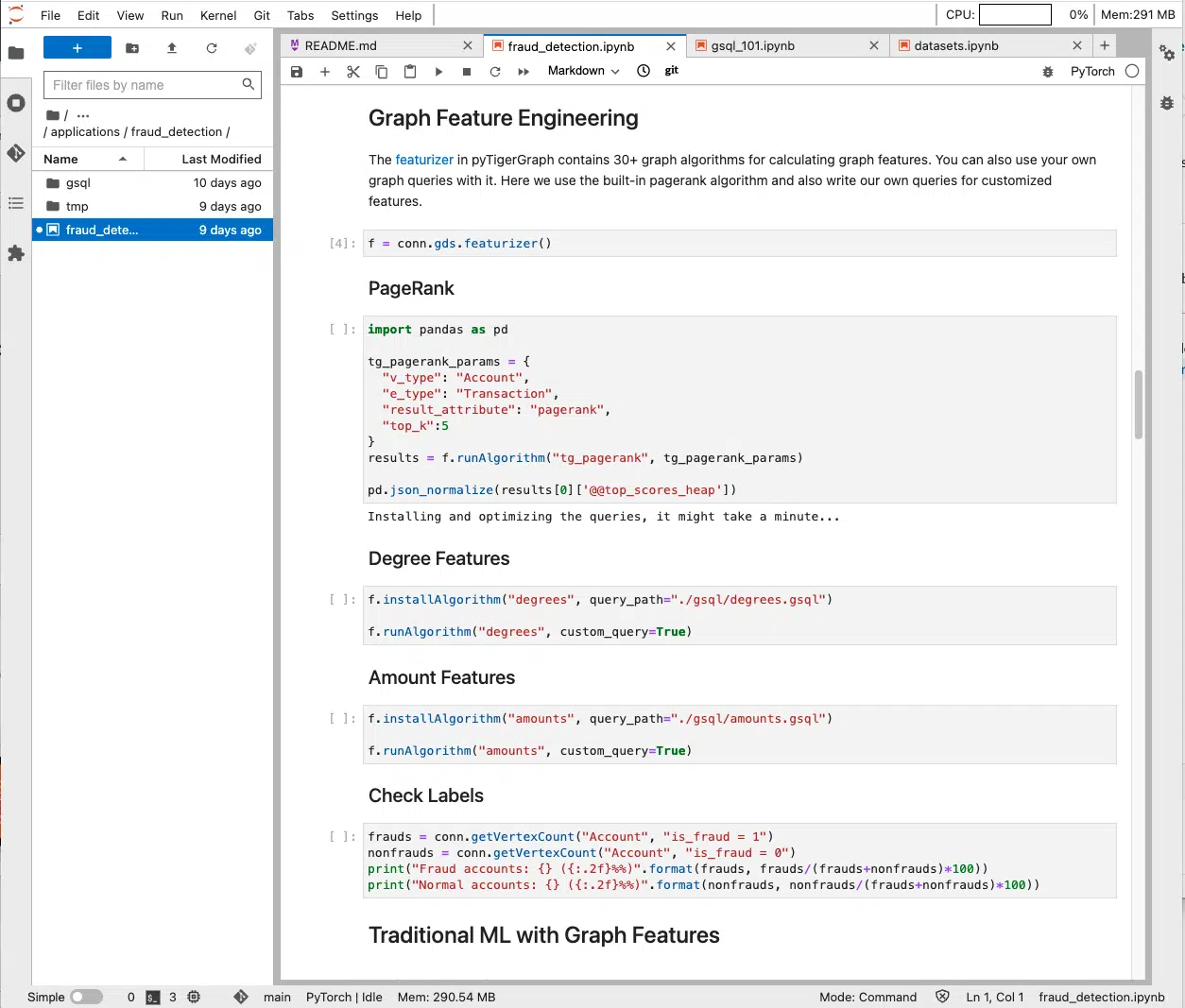1185x1008 pixels.
Task: Enable debugger with the bug icon in toolbar
Action: [1048, 72]
